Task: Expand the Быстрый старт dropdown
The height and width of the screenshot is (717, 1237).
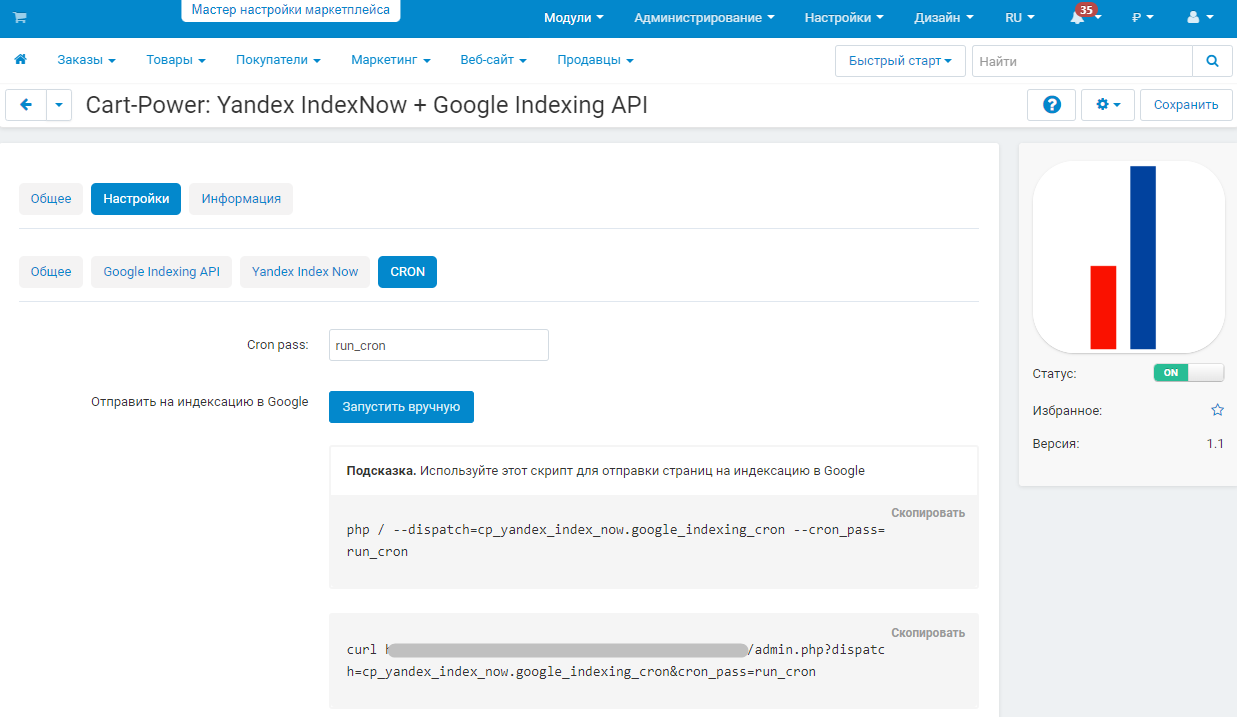Action: click(900, 61)
